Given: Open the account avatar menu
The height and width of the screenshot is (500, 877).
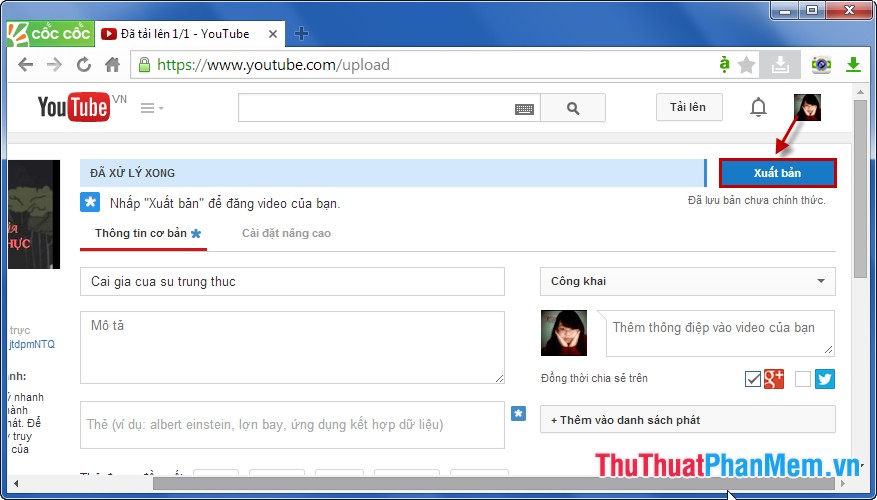Looking at the screenshot, I should pyautogui.click(x=807, y=107).
